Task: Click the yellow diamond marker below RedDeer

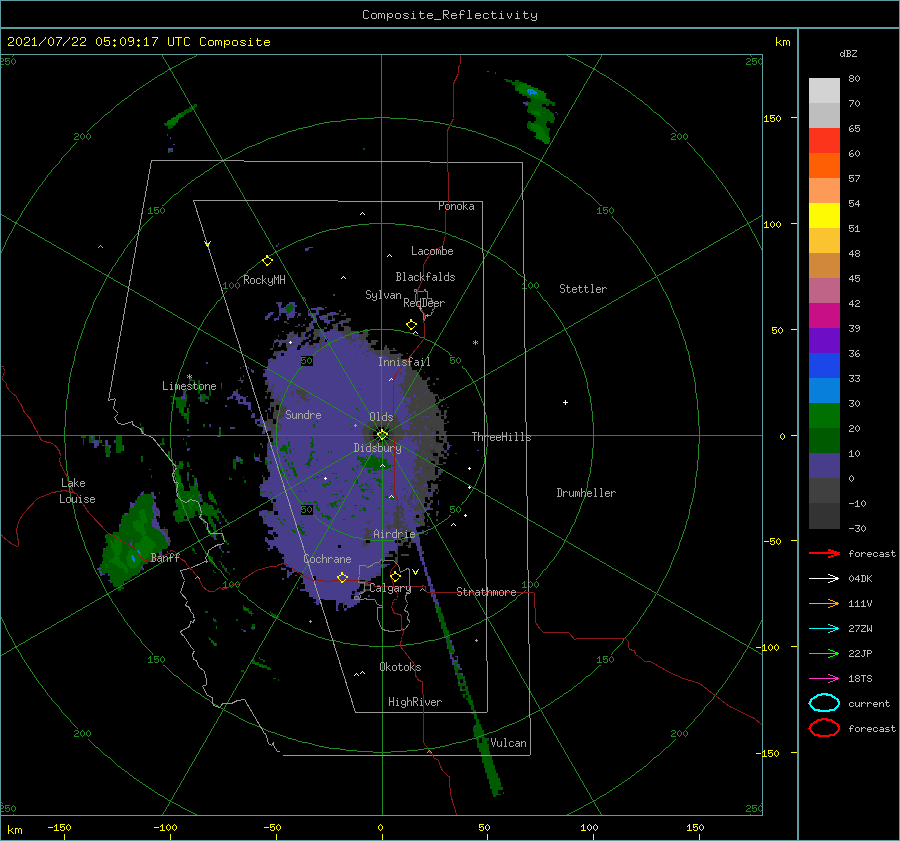Action: click(412, 325)
